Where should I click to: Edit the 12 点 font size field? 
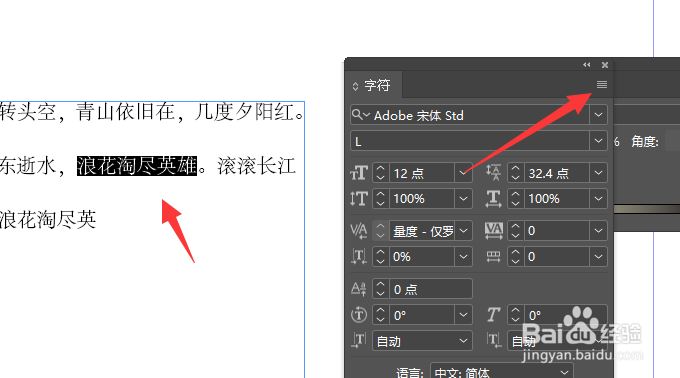coord(422,173)
